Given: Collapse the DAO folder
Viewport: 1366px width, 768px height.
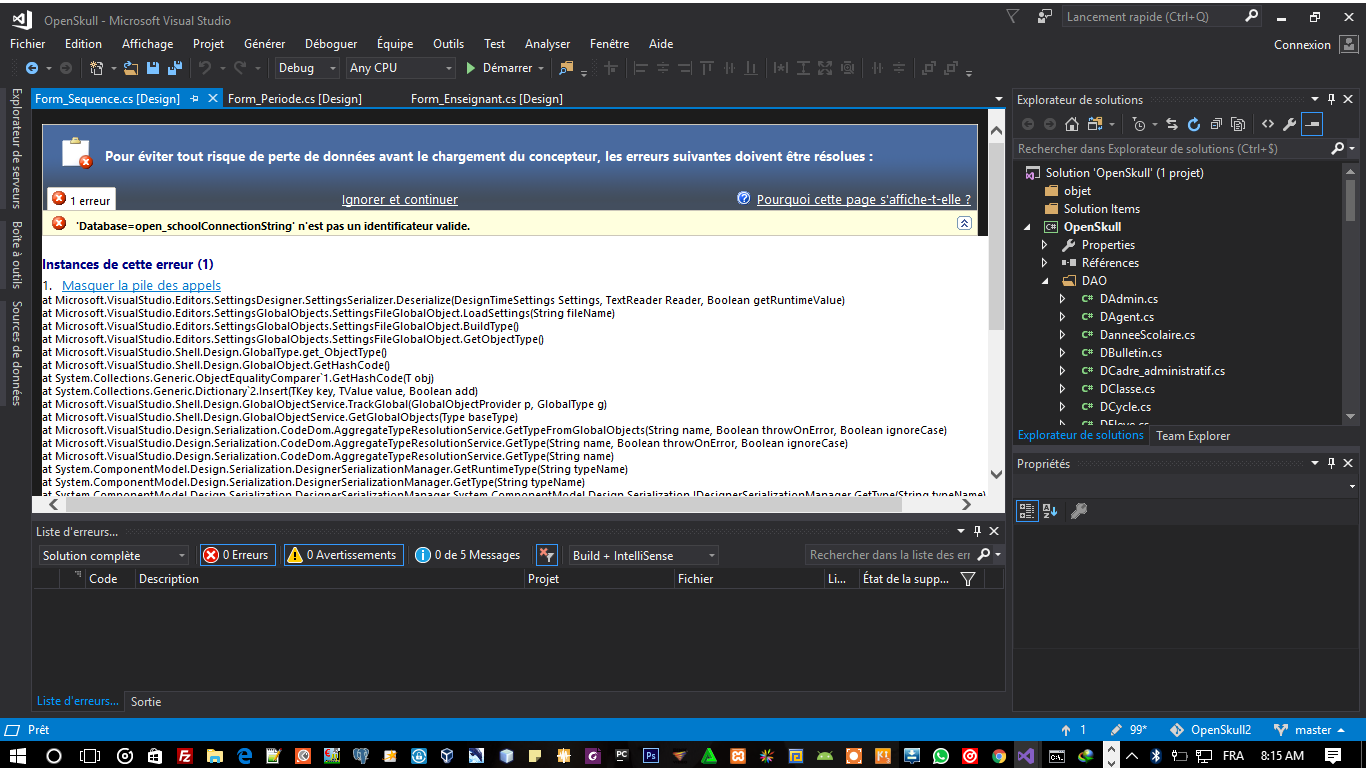Looking at the screenshot, I should coord(1045,281).
